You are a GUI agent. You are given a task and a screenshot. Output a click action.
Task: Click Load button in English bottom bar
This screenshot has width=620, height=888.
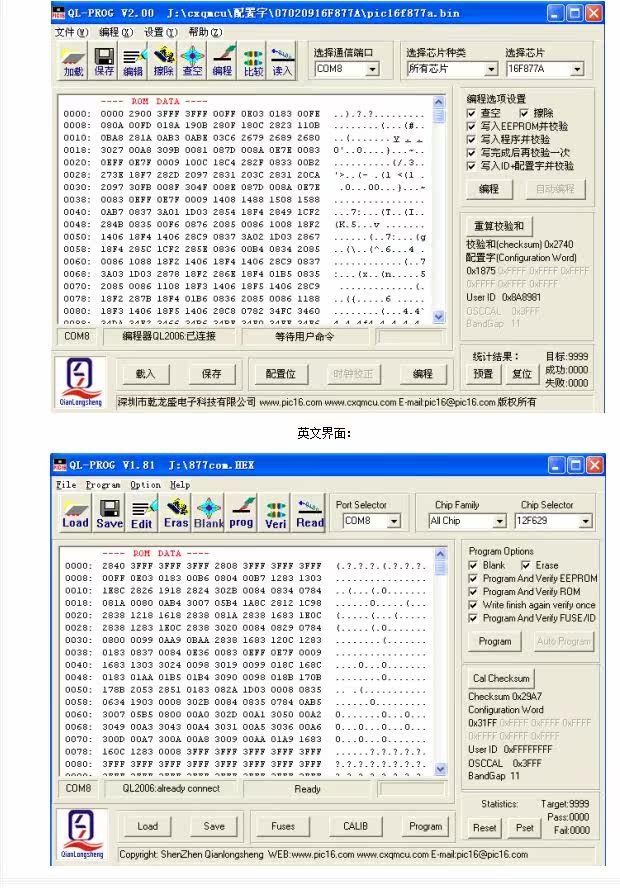tap(147, 826)
